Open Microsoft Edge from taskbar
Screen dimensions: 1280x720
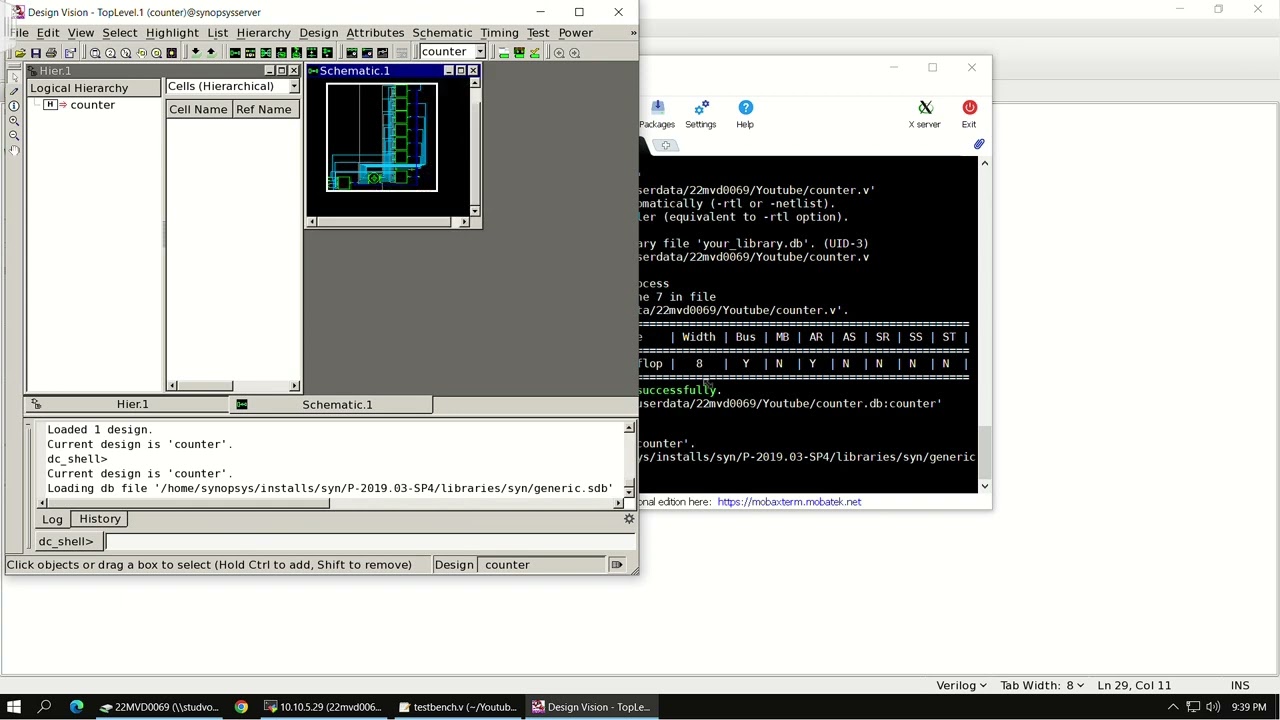(x=76, y=707)
